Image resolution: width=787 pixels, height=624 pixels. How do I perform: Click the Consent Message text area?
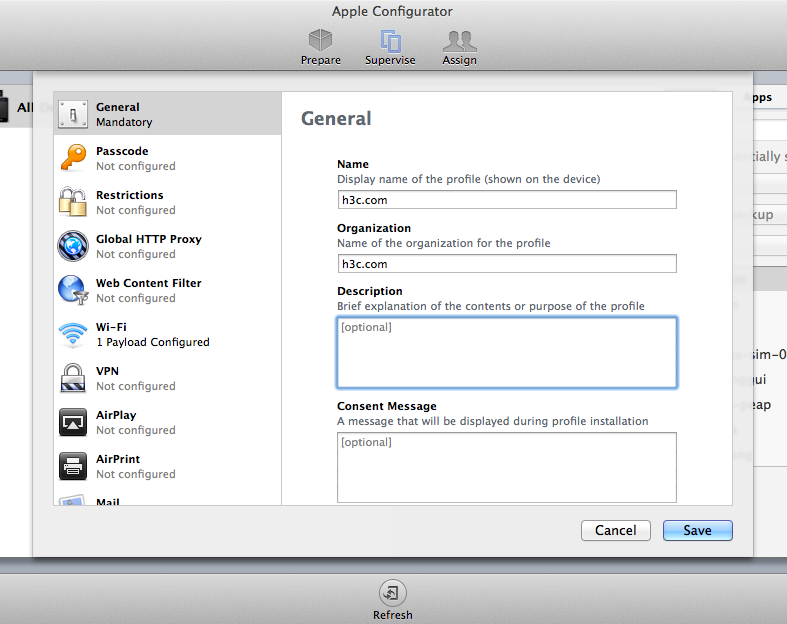[507, 467]
